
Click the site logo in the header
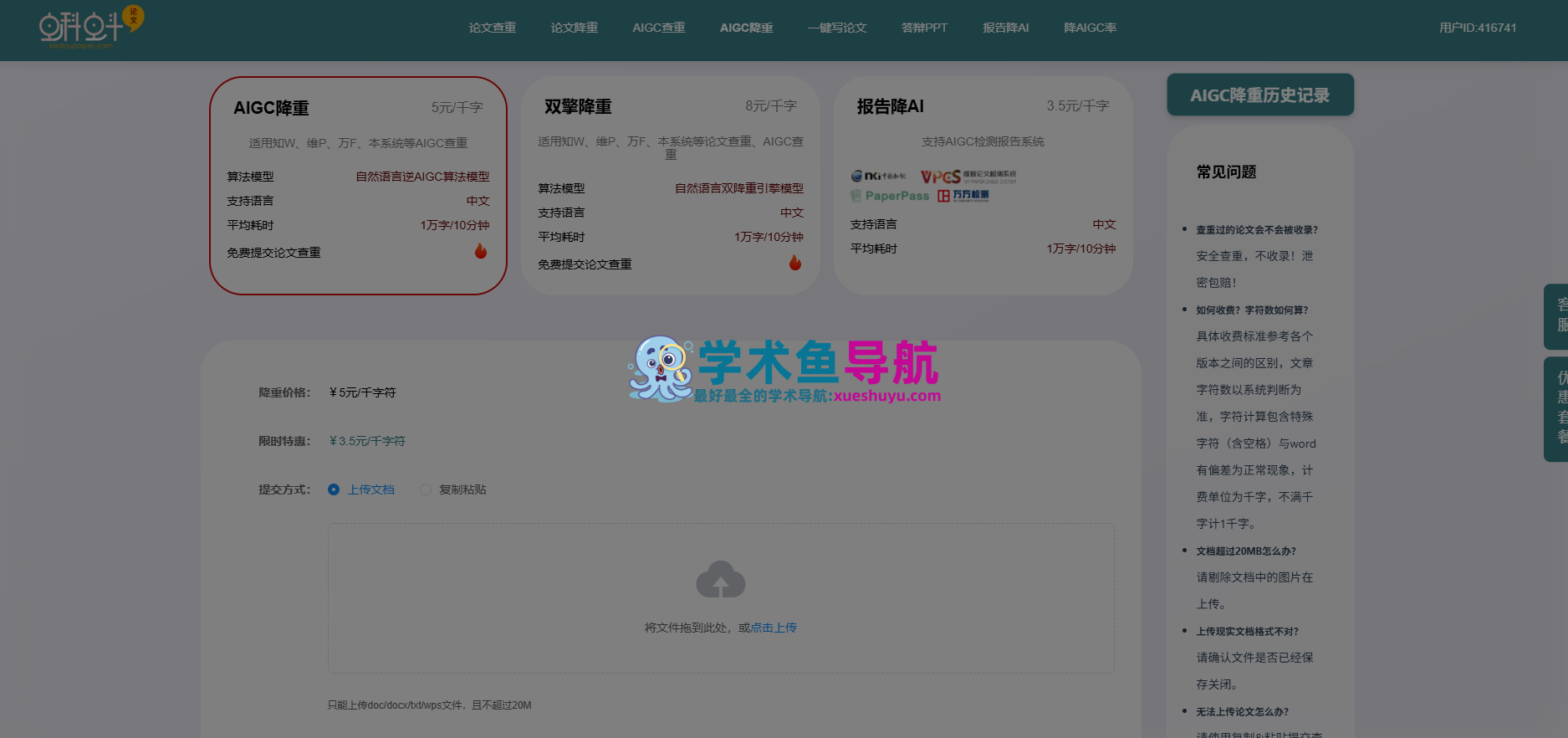(x=91, y=26)
